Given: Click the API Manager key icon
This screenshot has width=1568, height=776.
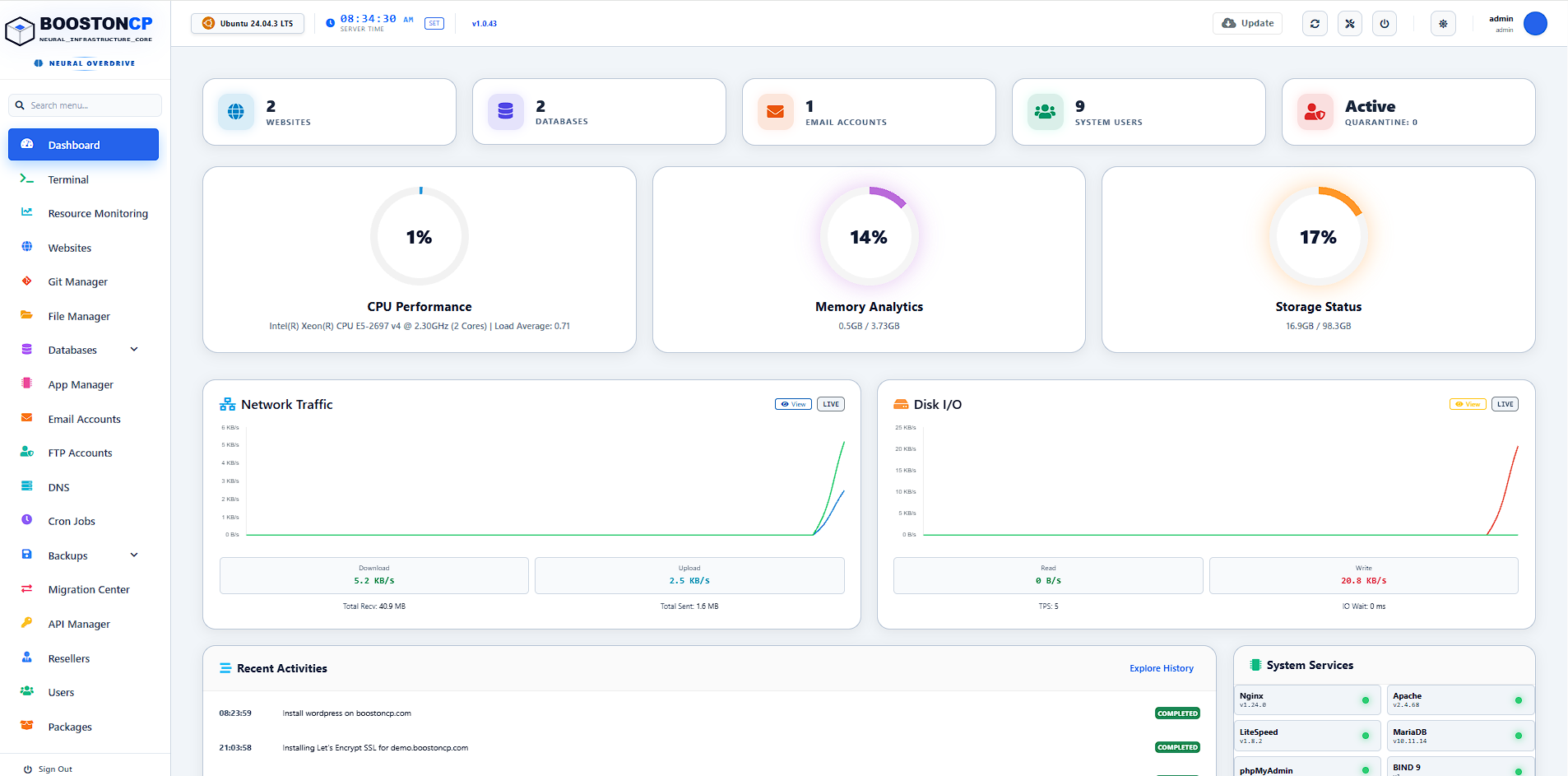Looking at the screenshot, I should [x=27, y=623].
